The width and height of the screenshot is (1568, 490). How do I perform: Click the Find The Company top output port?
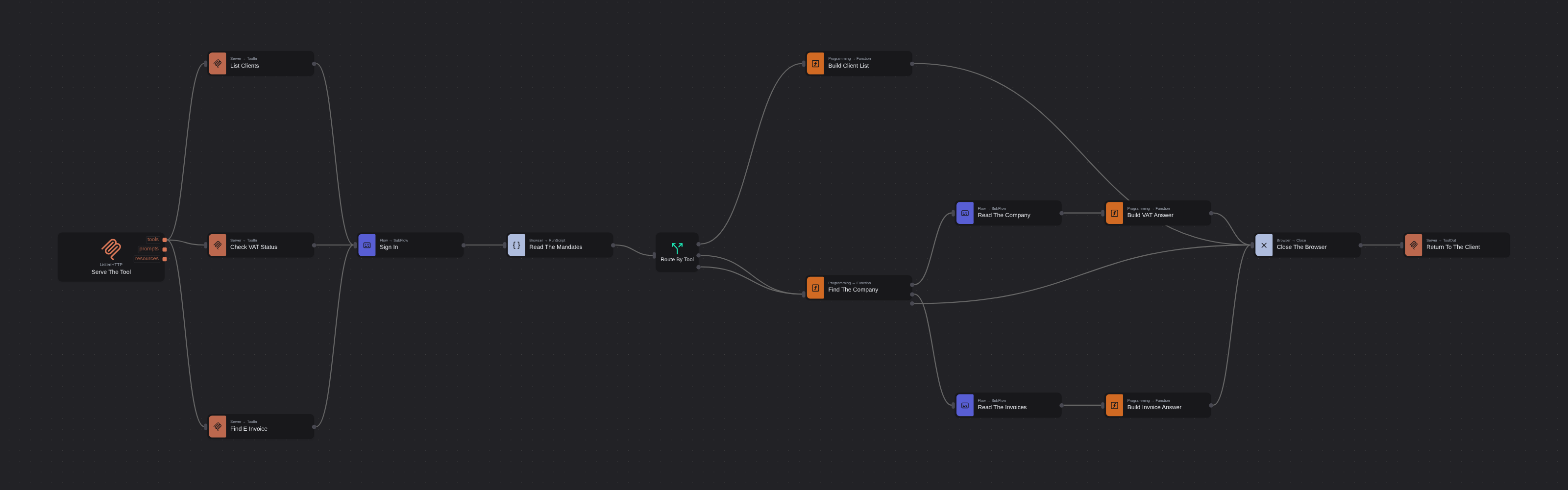[912, 284]
